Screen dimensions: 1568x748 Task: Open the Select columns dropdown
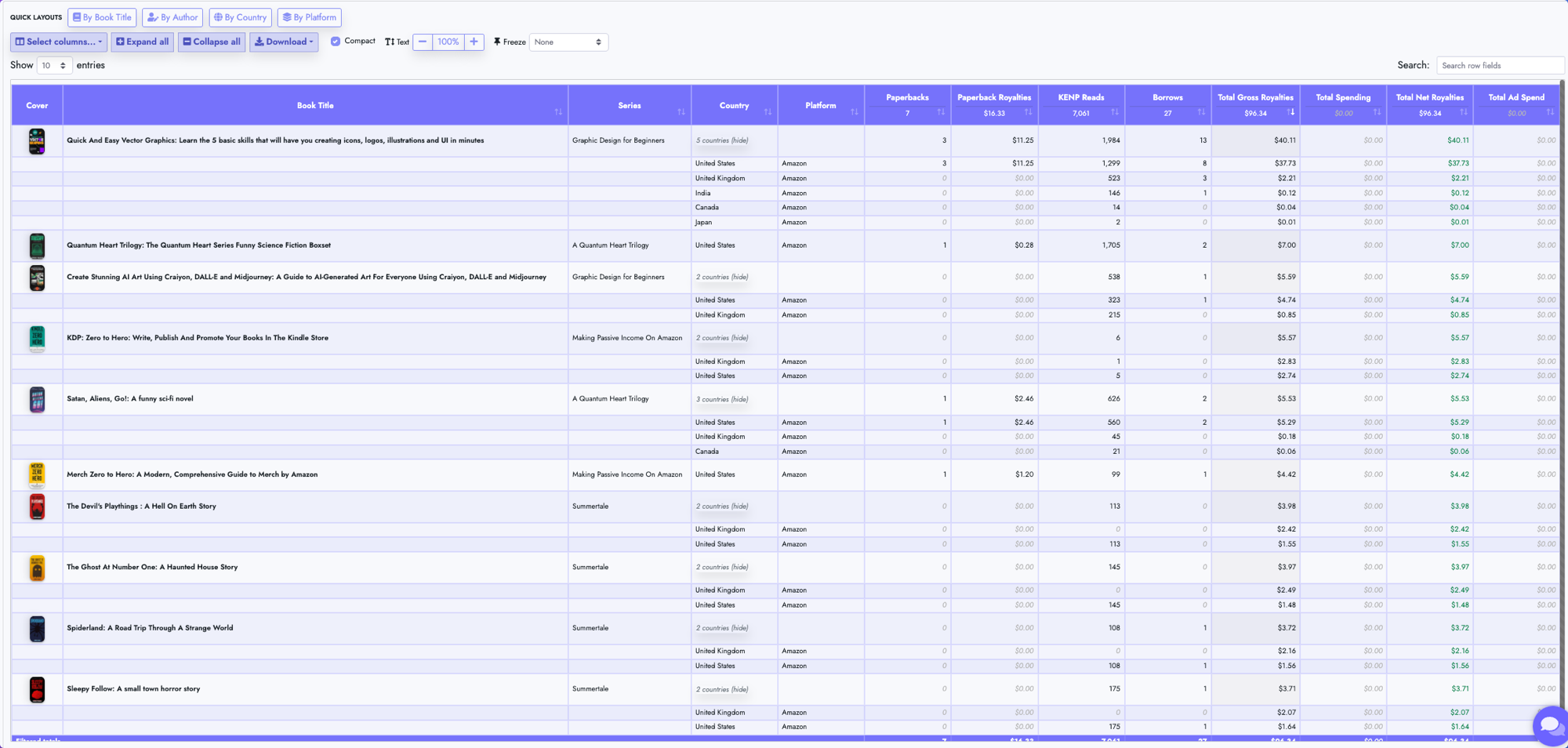(59, 42)
